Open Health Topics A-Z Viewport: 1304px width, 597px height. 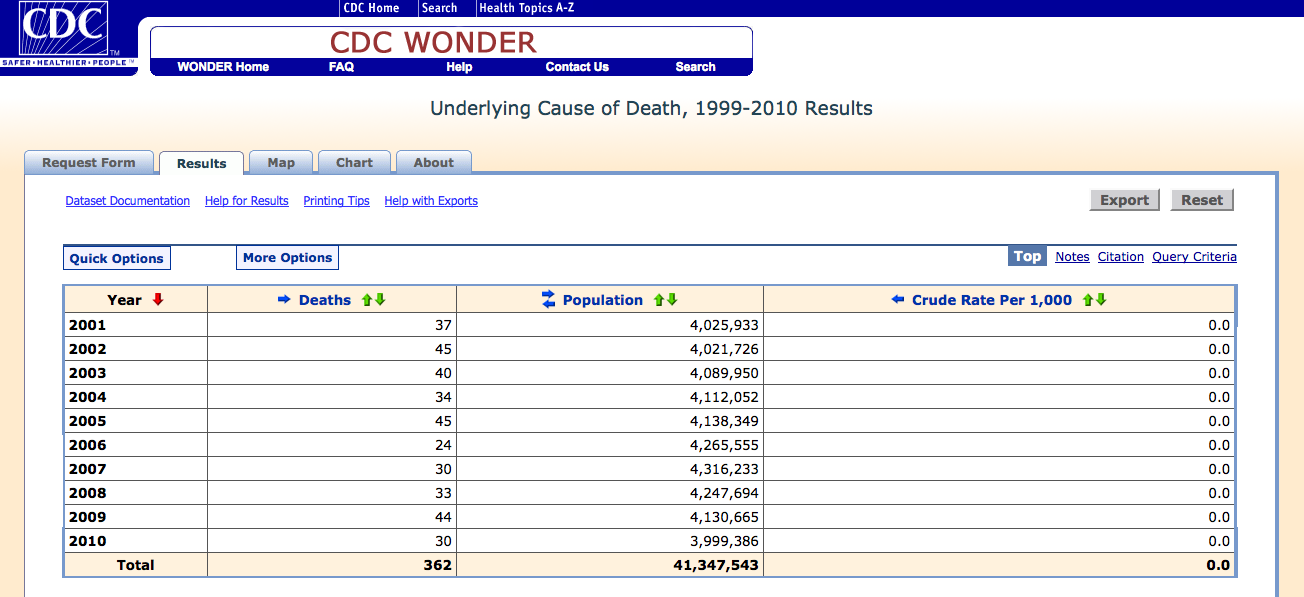point(527,8)
